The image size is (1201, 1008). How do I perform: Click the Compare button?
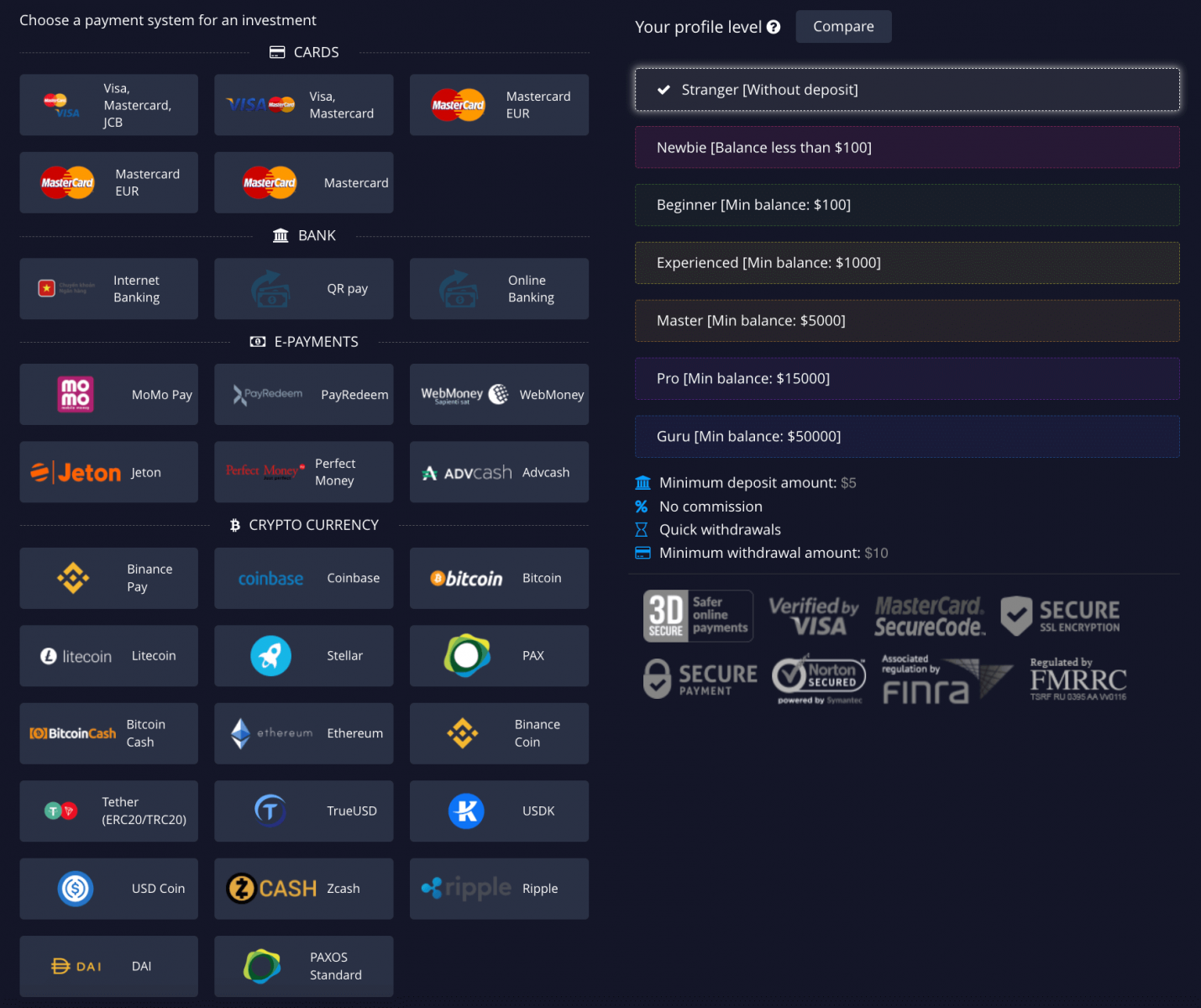(843, 27)
